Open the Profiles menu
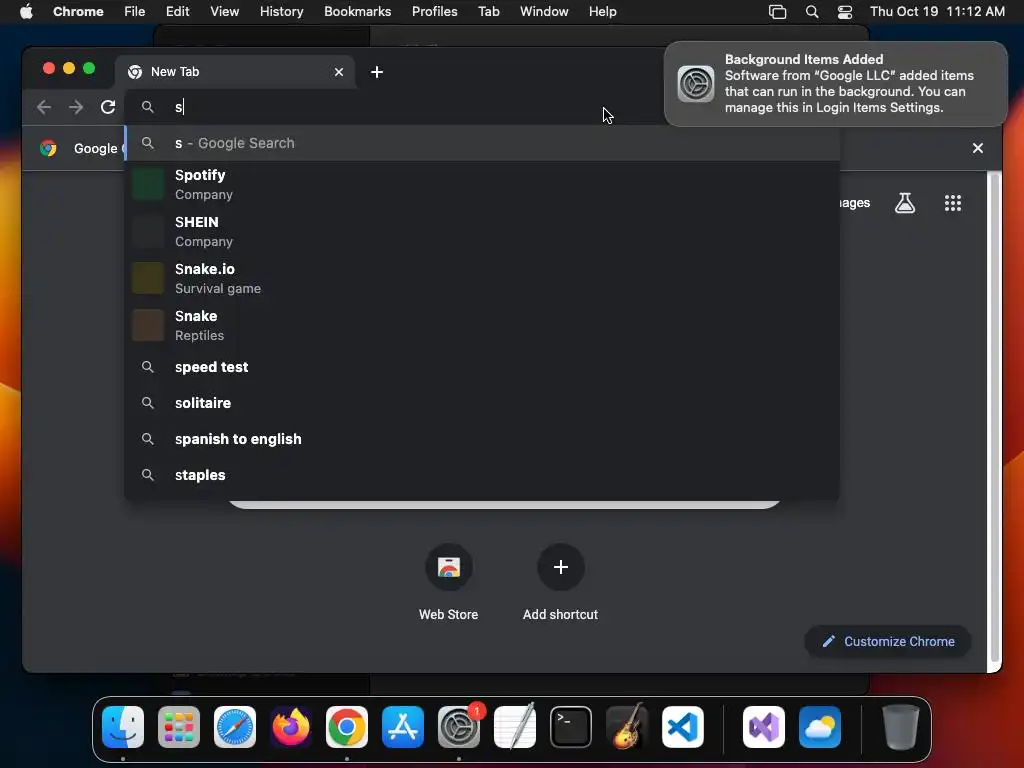This screenshot has width=1024, height=768. (434, 12)
